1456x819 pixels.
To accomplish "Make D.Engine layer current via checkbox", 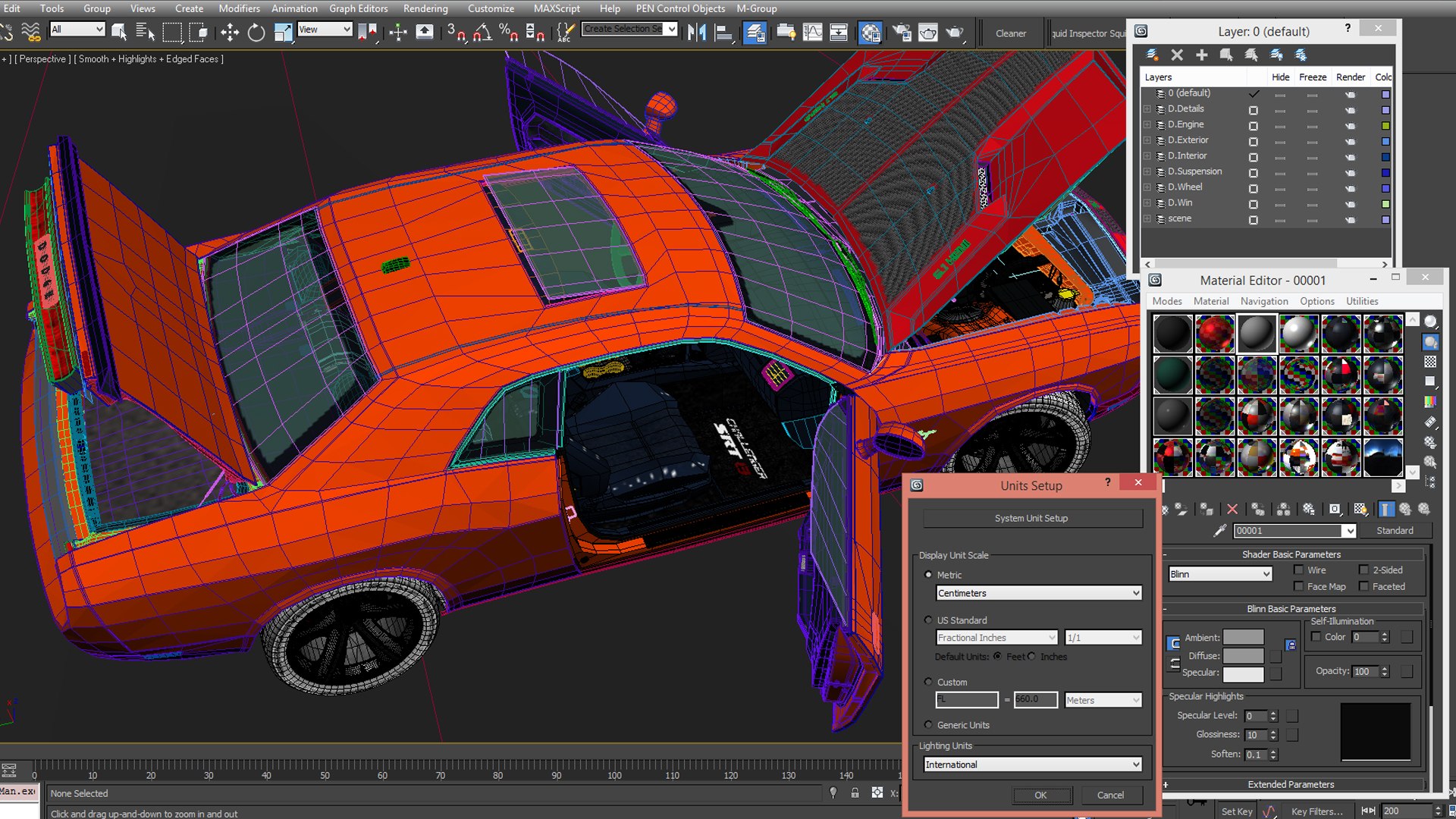I will pyautogui.click(x=1254, y=126).
